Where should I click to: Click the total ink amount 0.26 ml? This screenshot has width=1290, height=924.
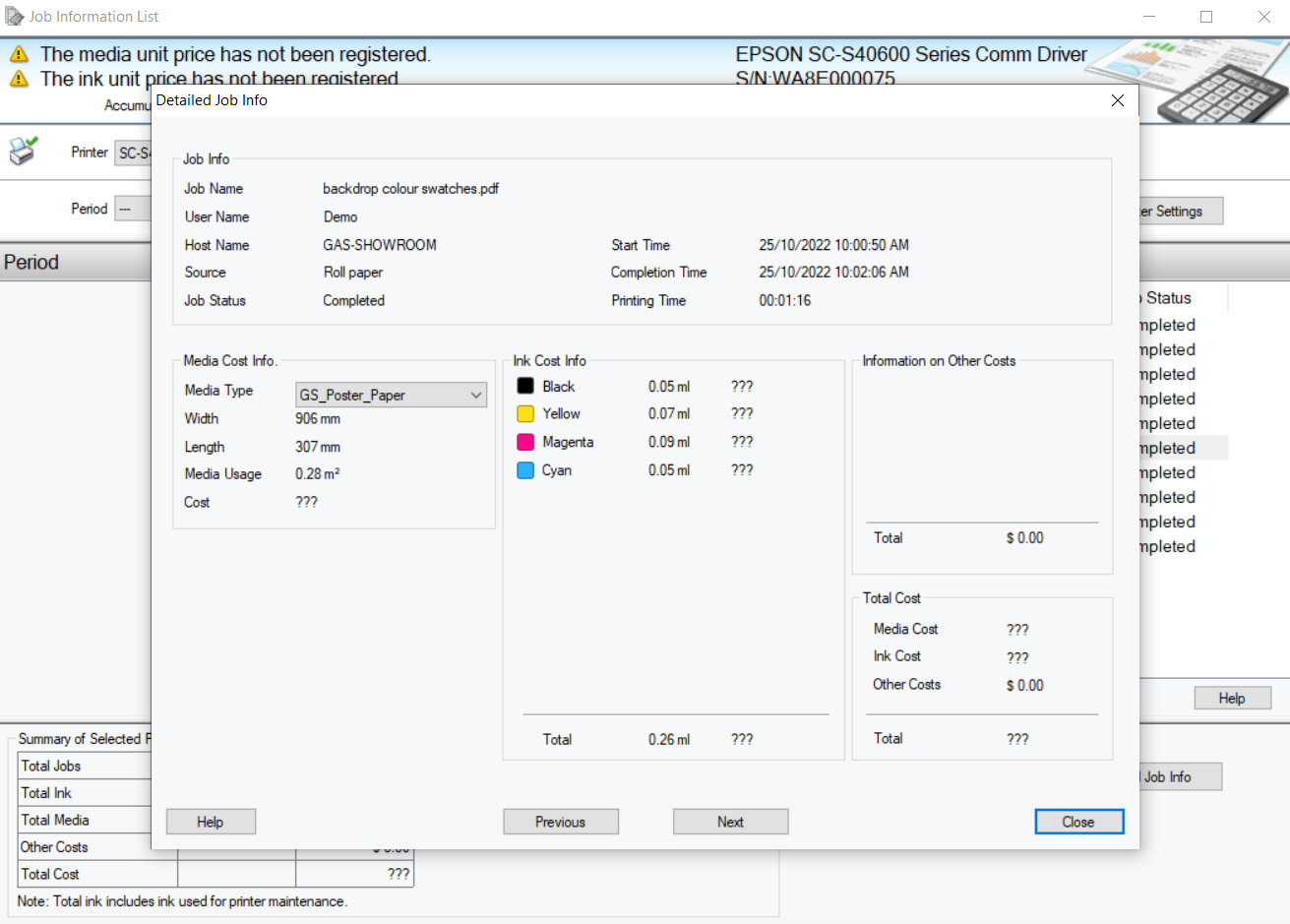pos(669,739)
